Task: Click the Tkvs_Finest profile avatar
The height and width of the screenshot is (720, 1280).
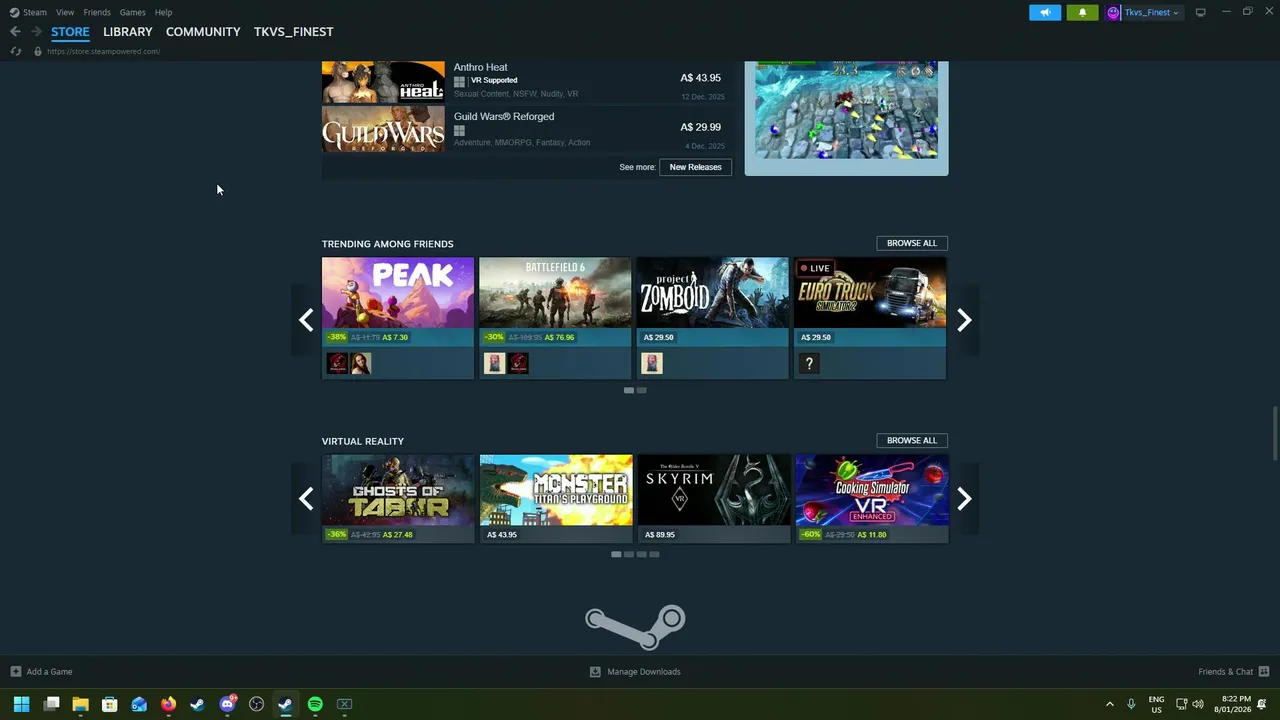Action: 1113,12
